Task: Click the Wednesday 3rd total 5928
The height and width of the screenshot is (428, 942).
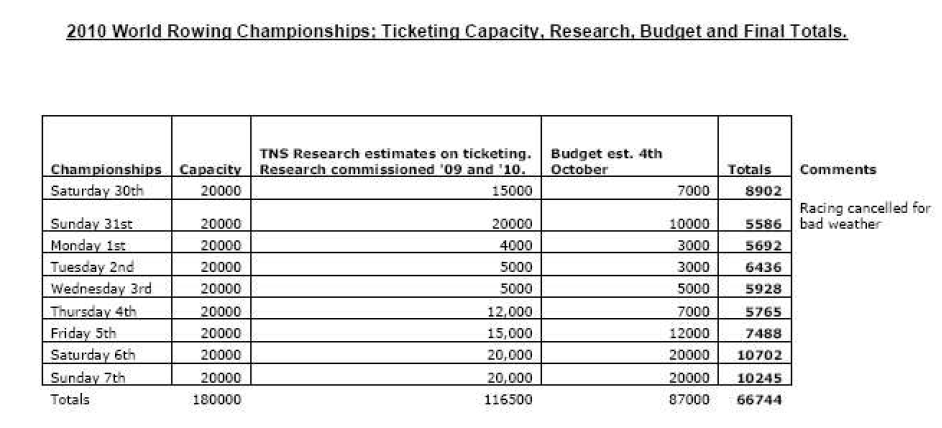Action: (763, 289)
